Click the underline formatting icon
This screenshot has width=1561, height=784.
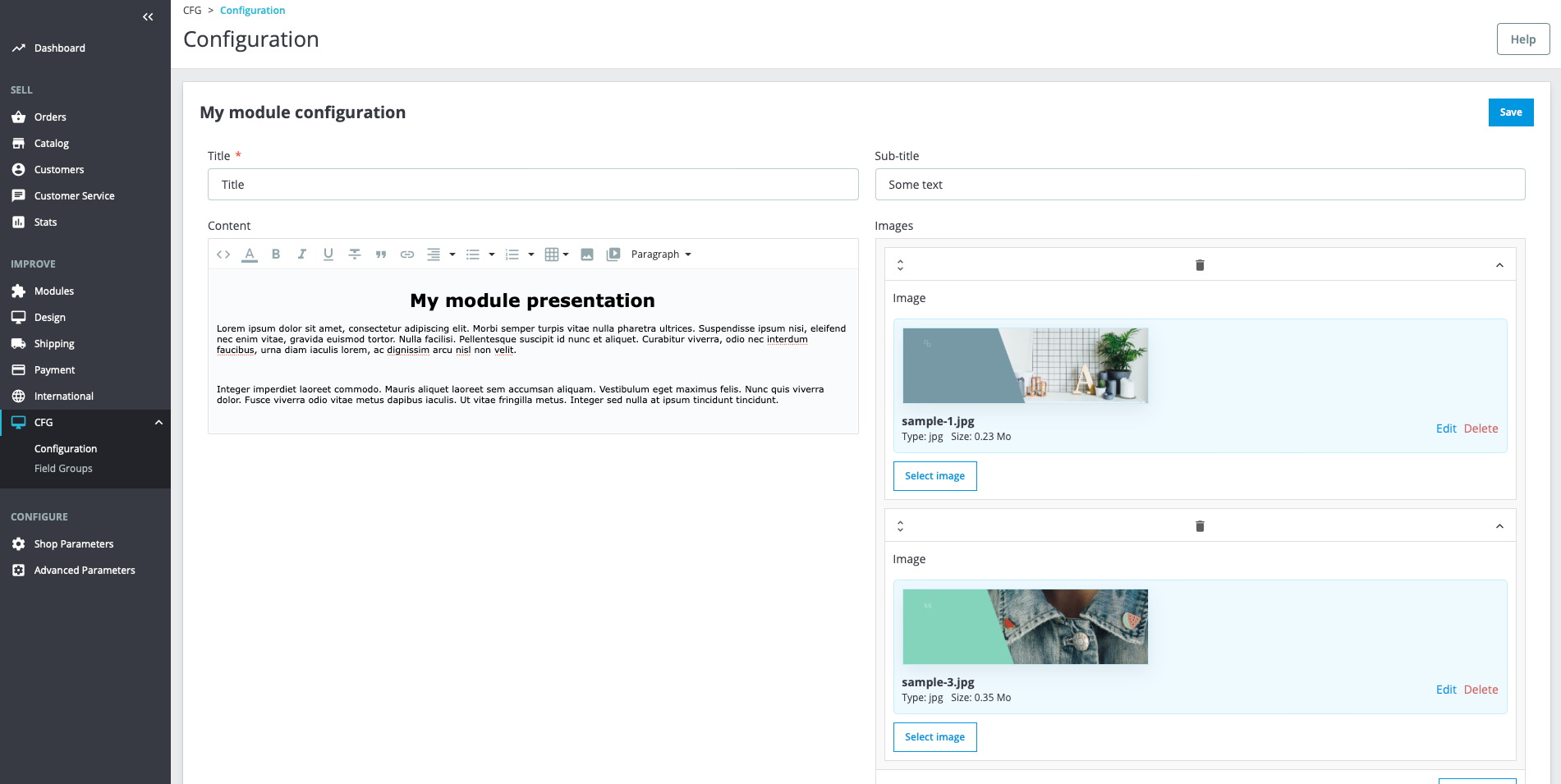tap(328, 254)
